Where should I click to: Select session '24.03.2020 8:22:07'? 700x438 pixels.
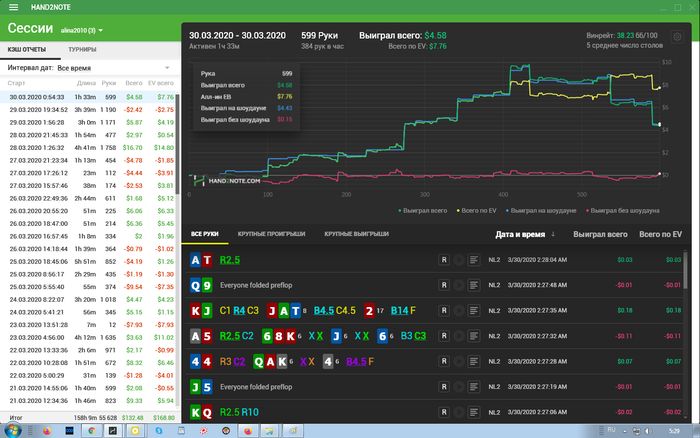click(x=88, y=300)
